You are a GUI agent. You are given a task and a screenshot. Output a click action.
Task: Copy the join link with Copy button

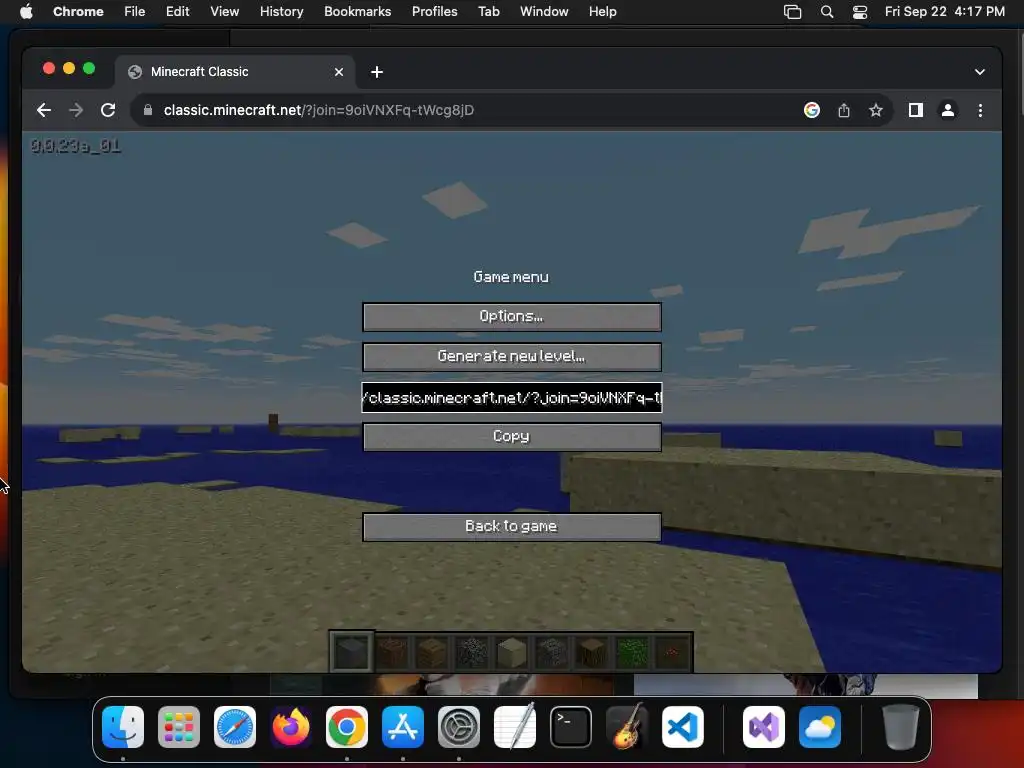coord(512,437)
